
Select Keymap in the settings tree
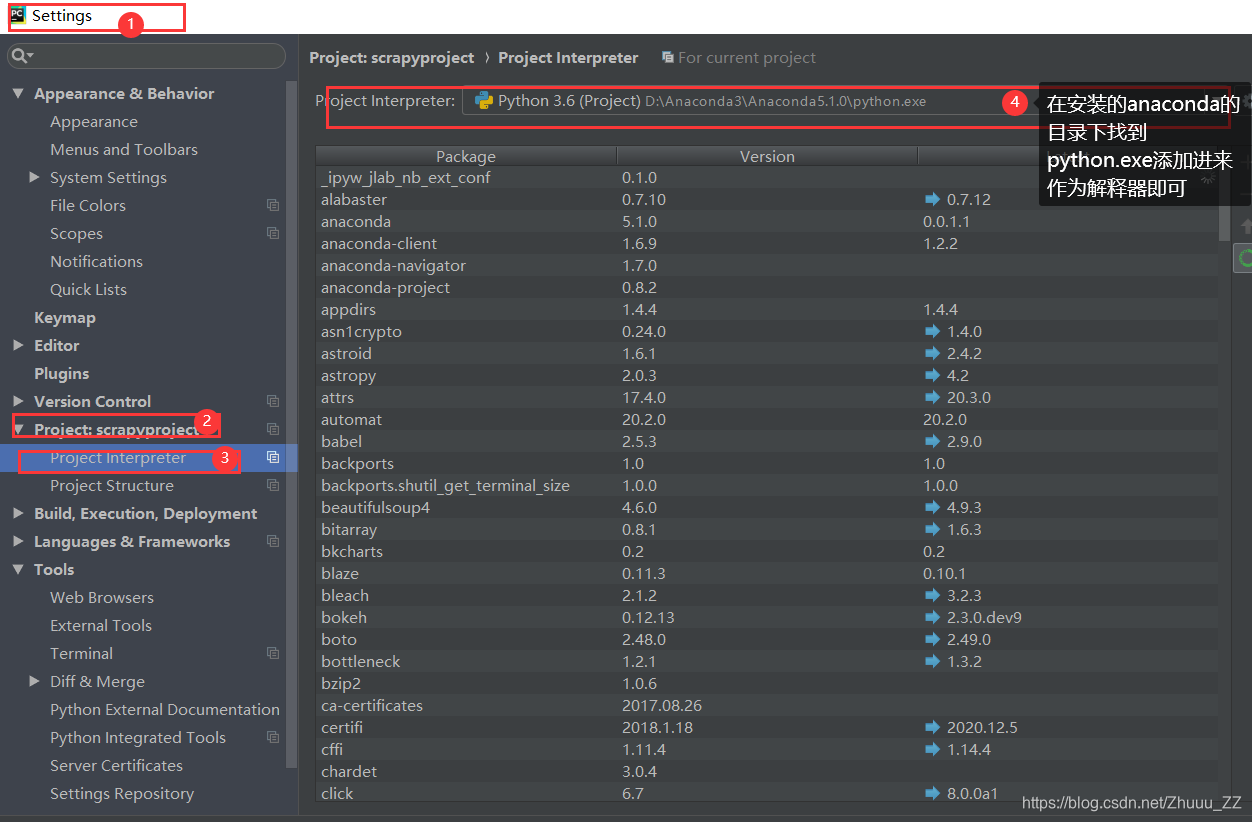tap(65, 317)
